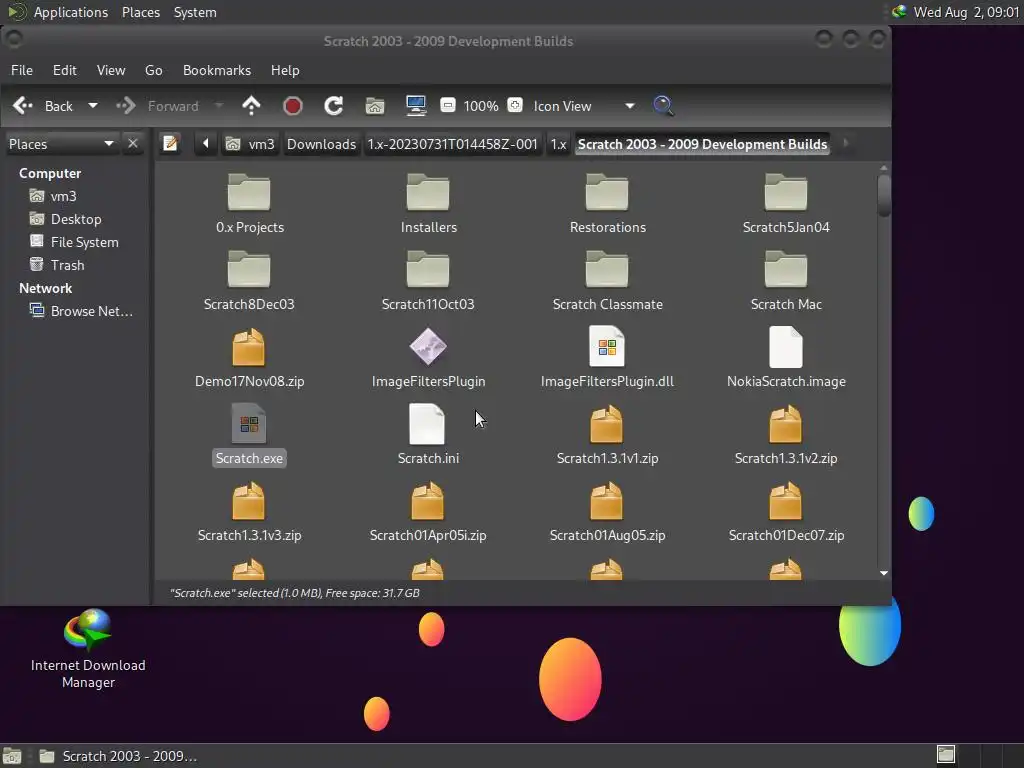Image resolution: width=1024 pixels, height=768 pixels.
Task: Click the Scratch 2003 - 2009 taskbar button
Action: [x=118, y=756]
